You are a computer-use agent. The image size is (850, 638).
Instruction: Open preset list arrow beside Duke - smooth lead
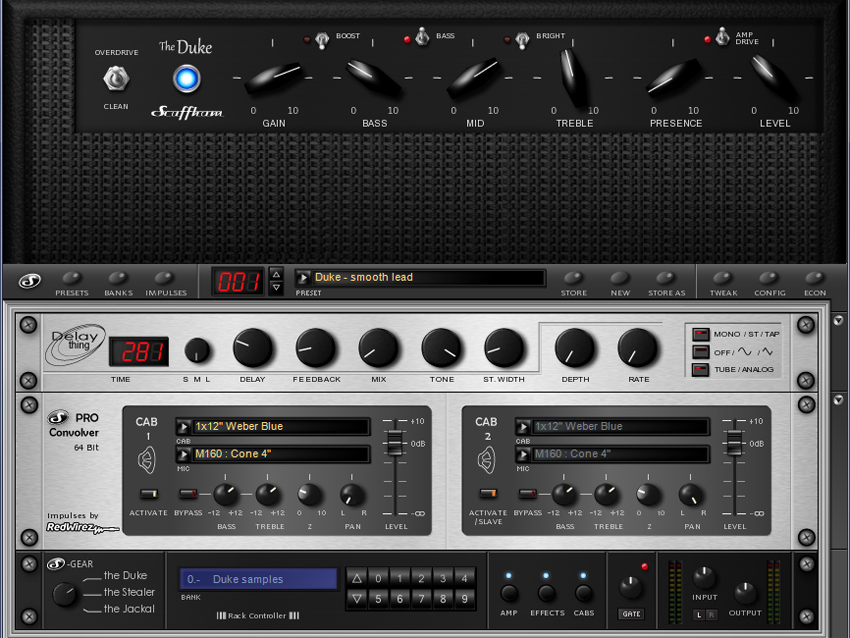click(x=303, y=278)
